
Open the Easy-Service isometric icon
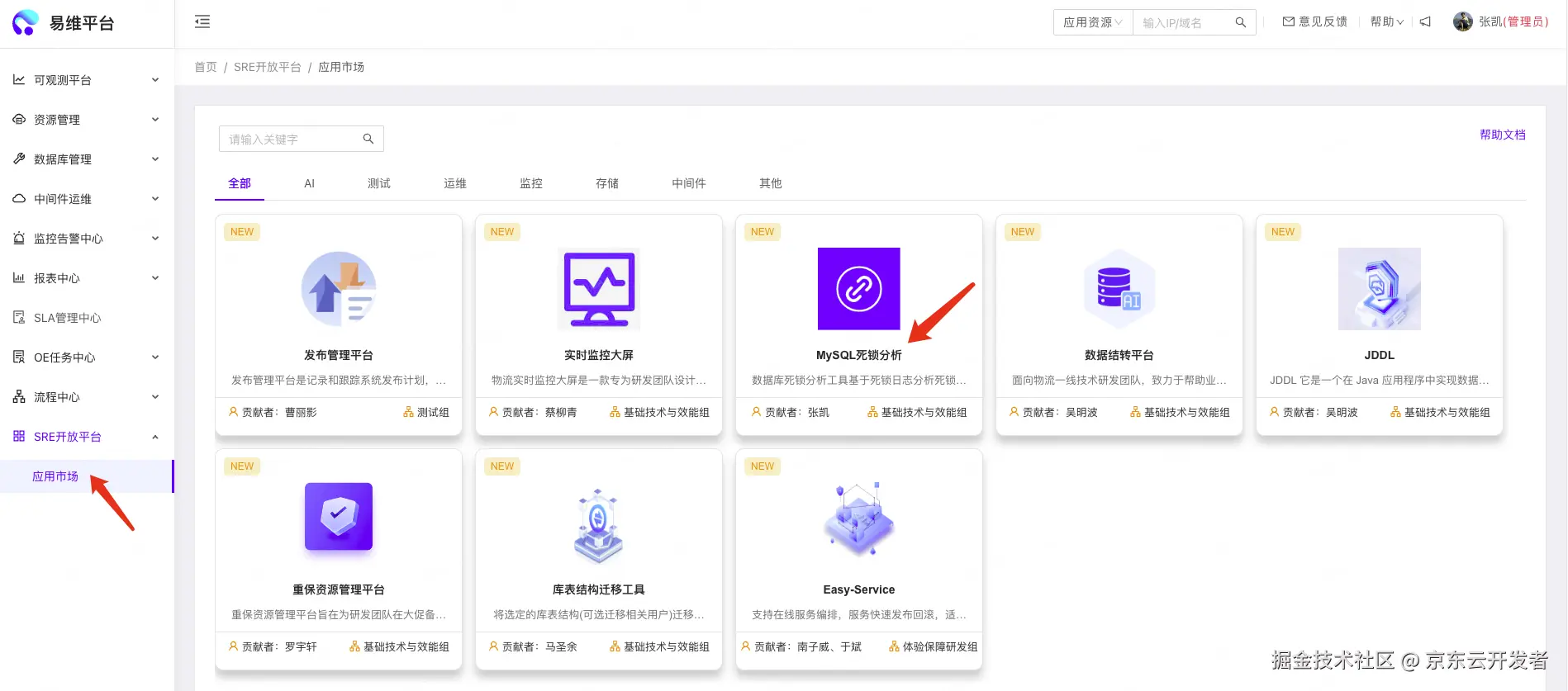859,520
